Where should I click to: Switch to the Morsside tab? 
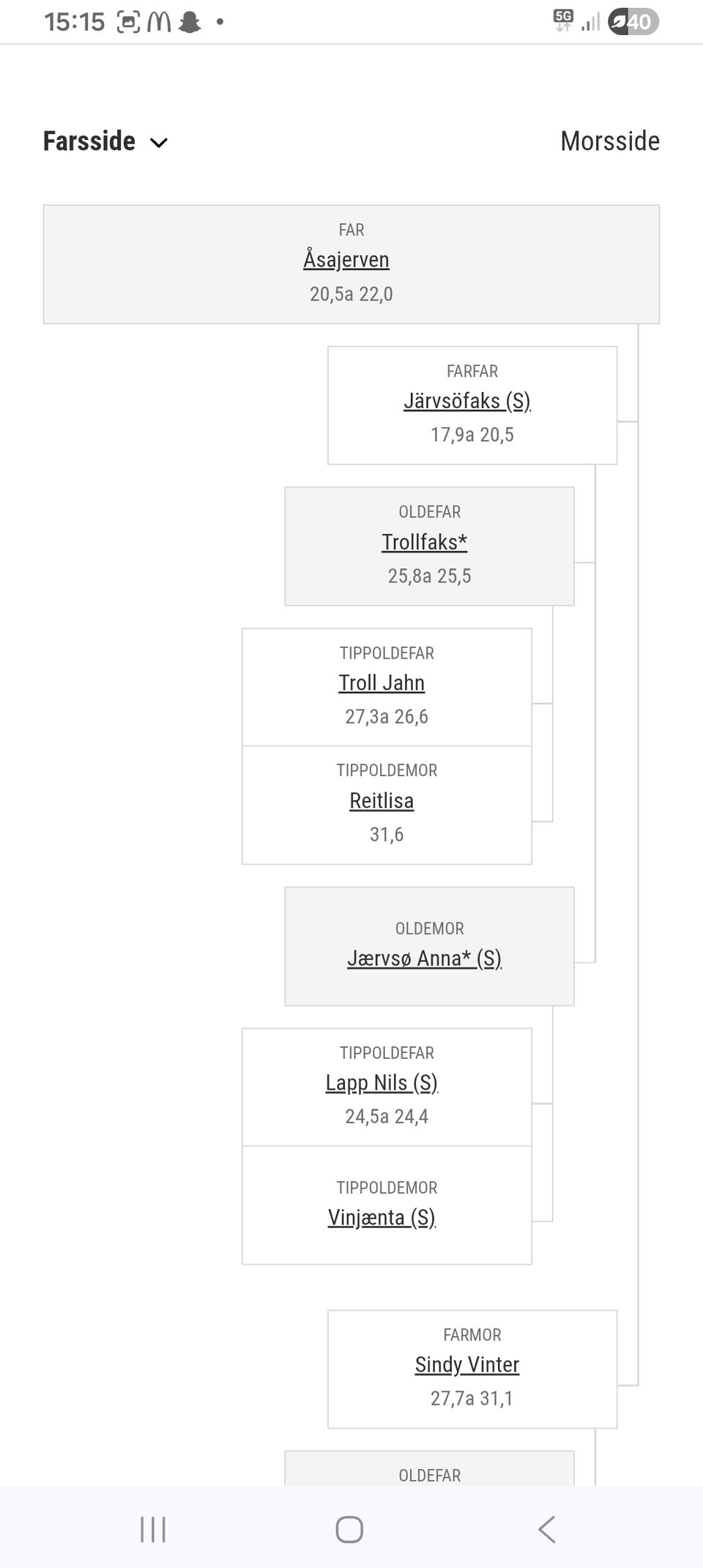[609, 141]
